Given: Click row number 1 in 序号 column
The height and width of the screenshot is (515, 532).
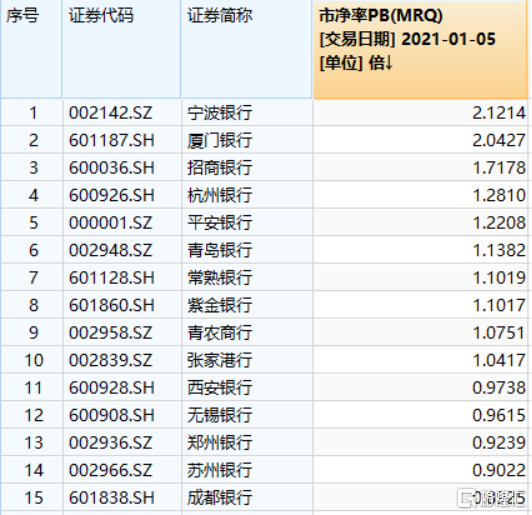Looking at the screenshot, I should pos(33,113).
